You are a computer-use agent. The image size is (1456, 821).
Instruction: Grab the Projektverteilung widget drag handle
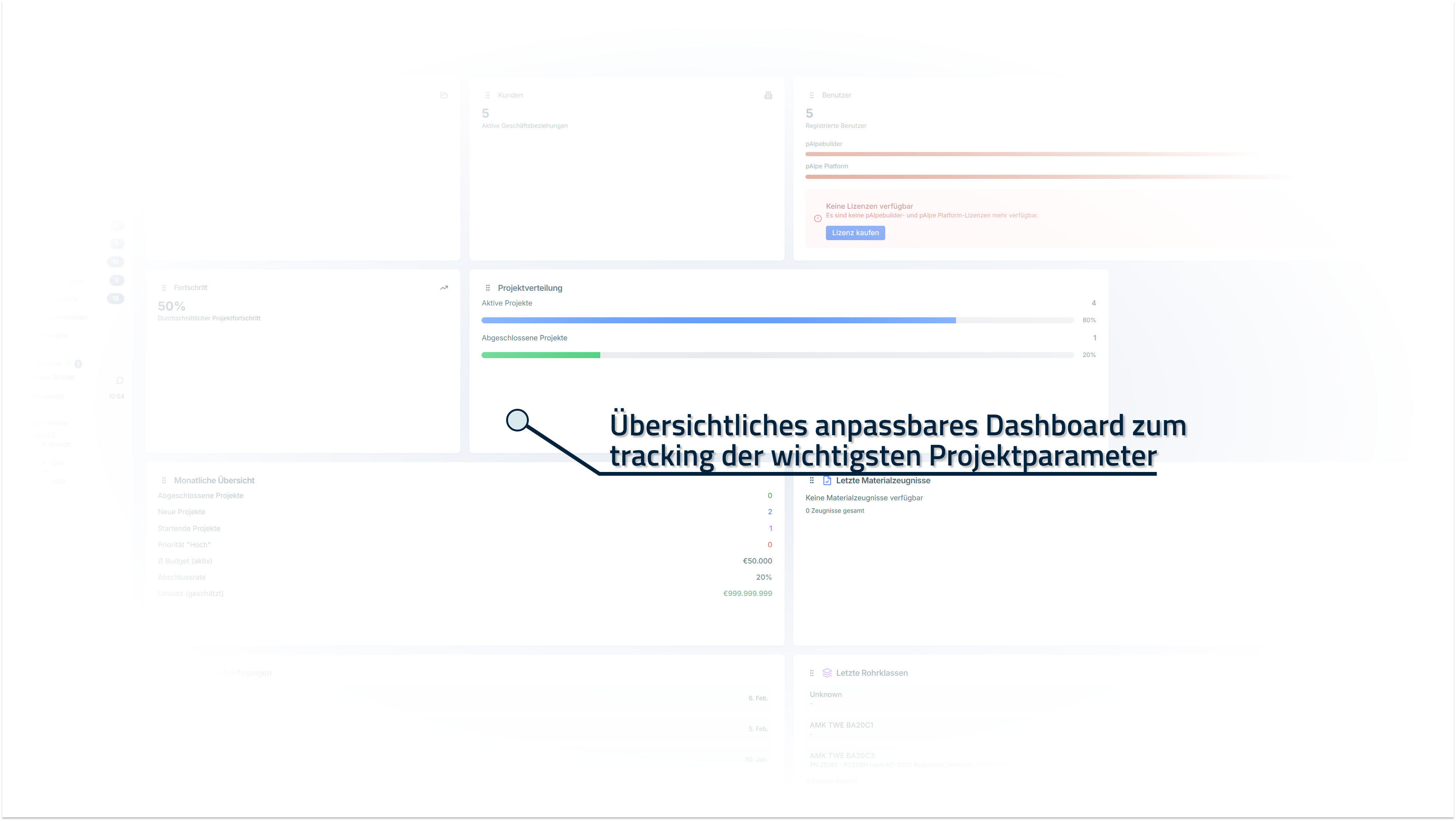(x=488, y=288)
